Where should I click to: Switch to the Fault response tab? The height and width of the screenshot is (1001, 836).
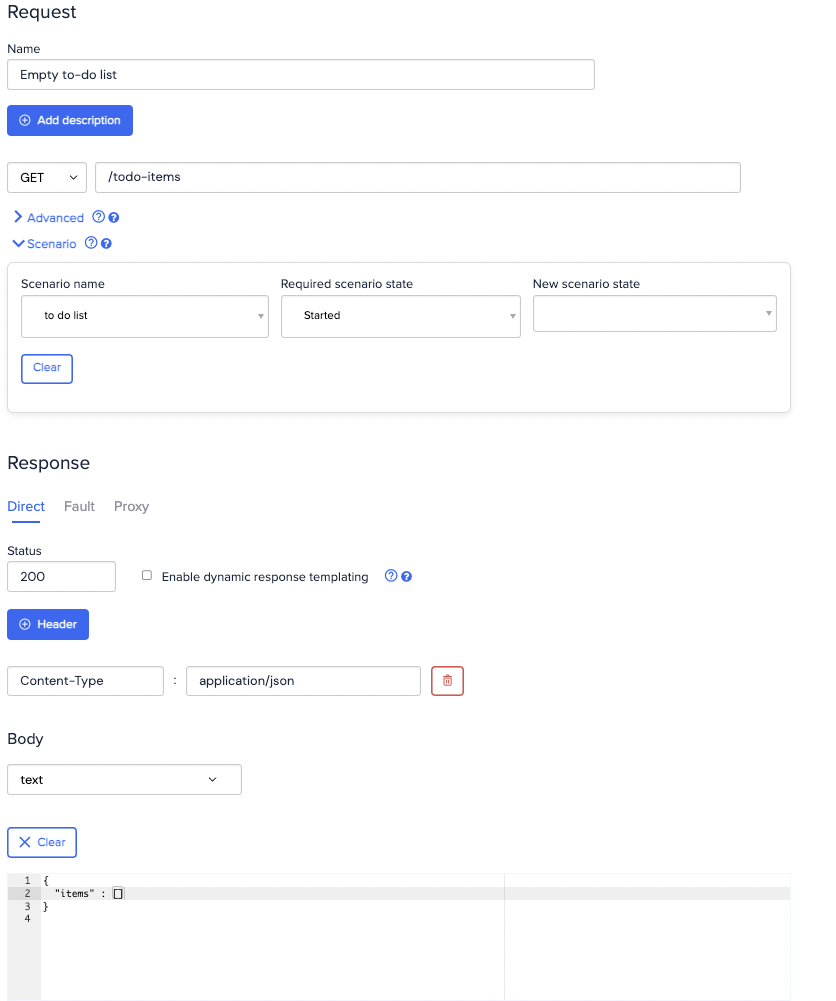79,506
